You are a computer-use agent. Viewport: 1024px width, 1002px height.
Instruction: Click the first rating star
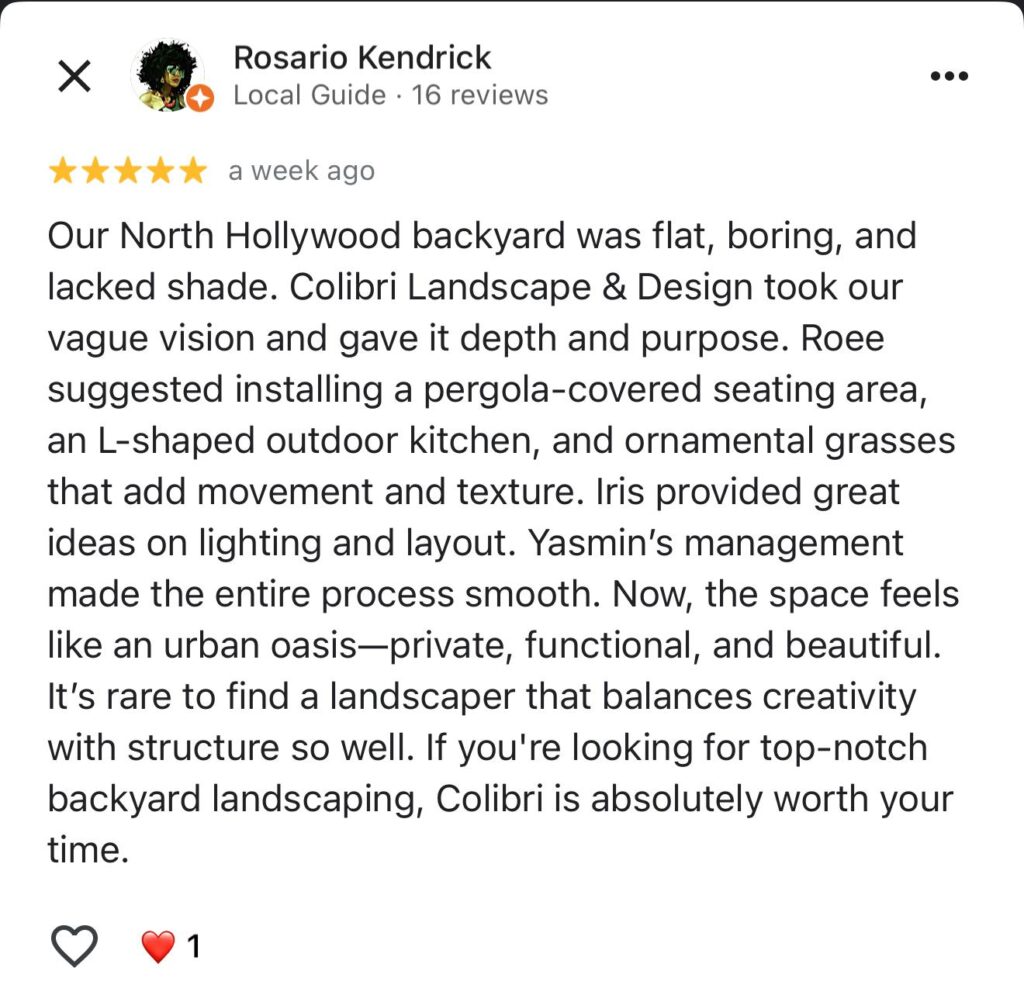click(x=63, y=171)
